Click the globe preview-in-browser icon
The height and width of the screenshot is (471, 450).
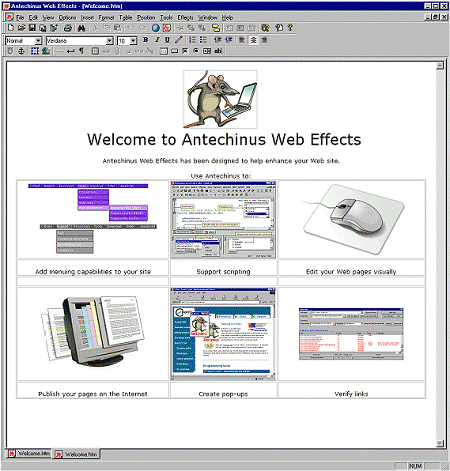tap(155, 28)
